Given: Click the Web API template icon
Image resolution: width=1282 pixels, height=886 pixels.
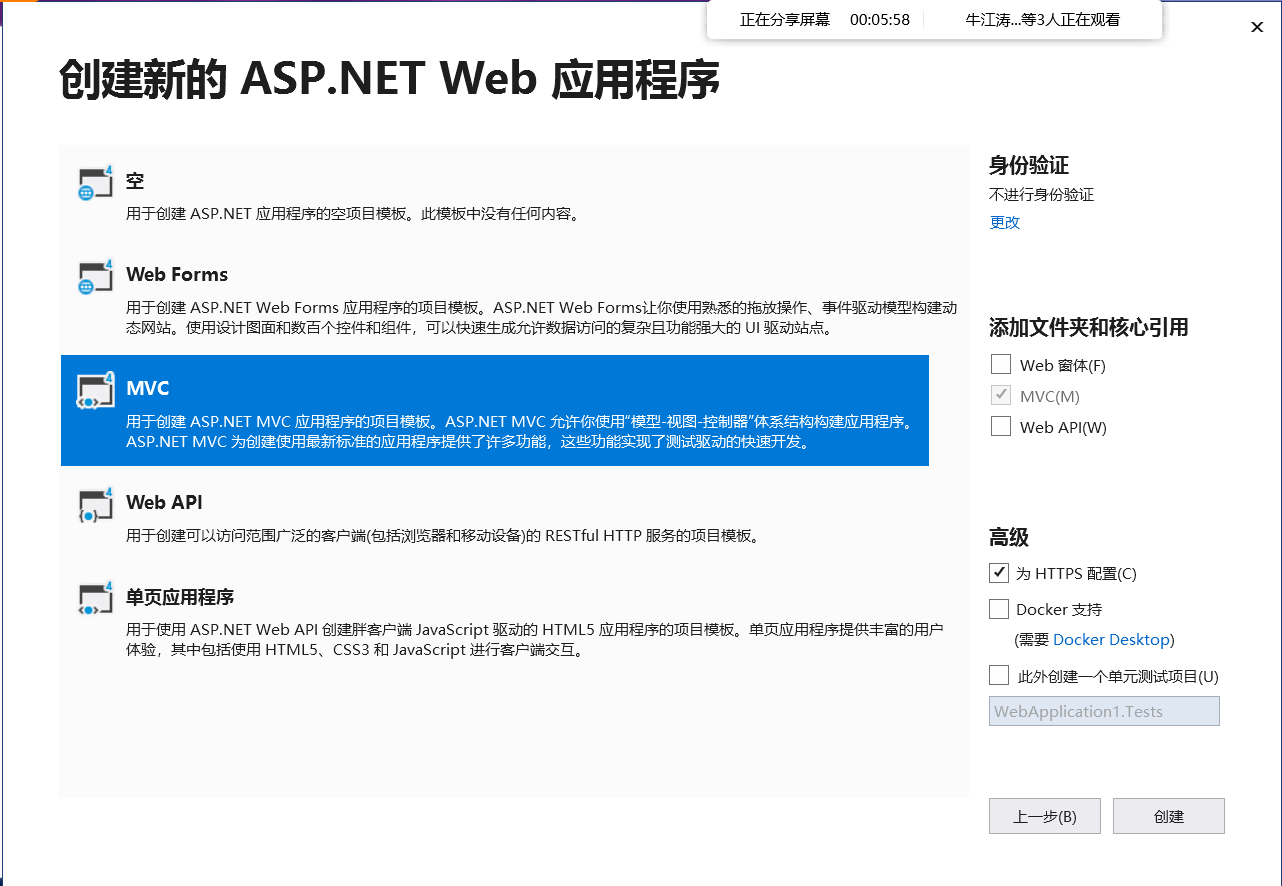Looking at the screenshot, I should (x=95, y=505).
